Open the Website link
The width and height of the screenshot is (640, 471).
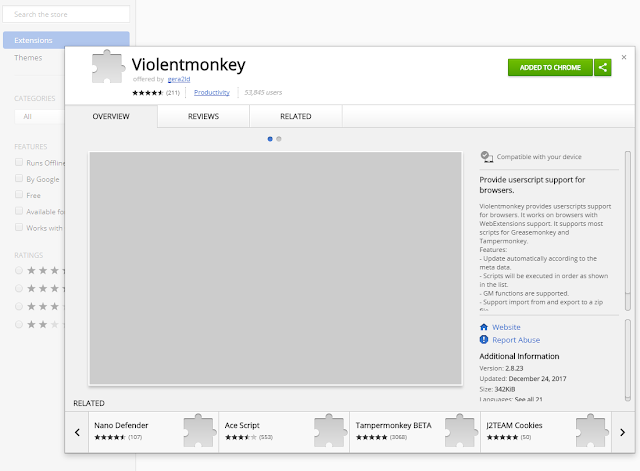[506, 327]
